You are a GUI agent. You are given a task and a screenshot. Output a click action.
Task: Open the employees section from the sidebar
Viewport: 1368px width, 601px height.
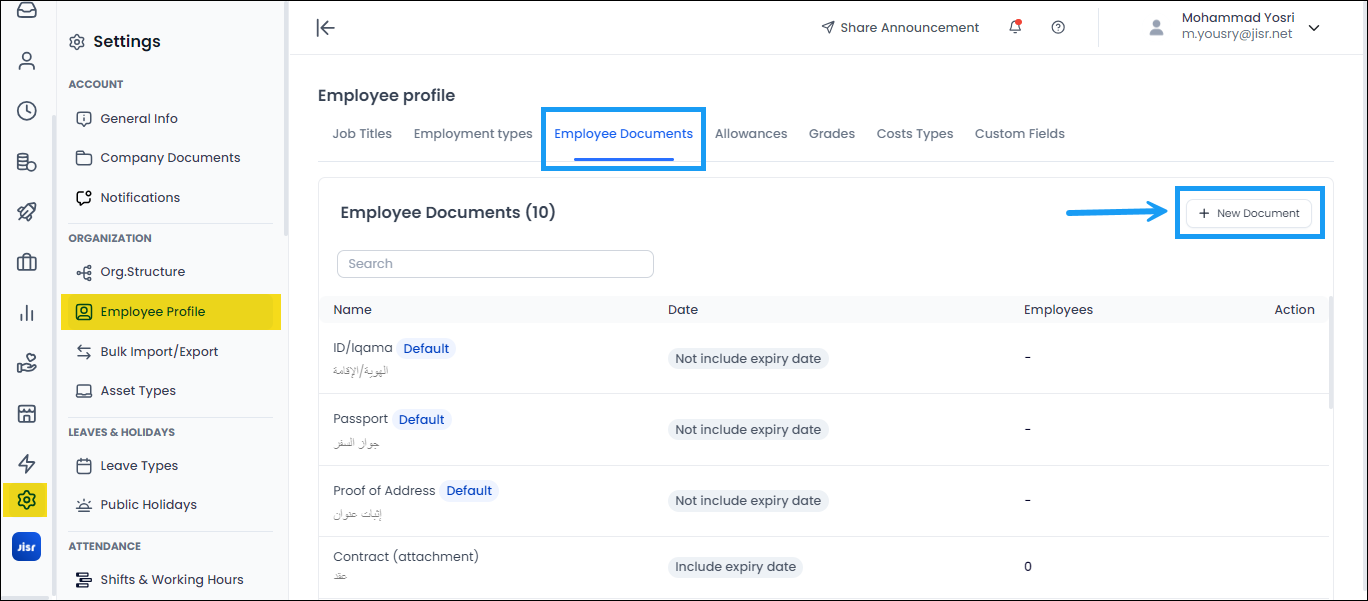(x=26, y=60)
